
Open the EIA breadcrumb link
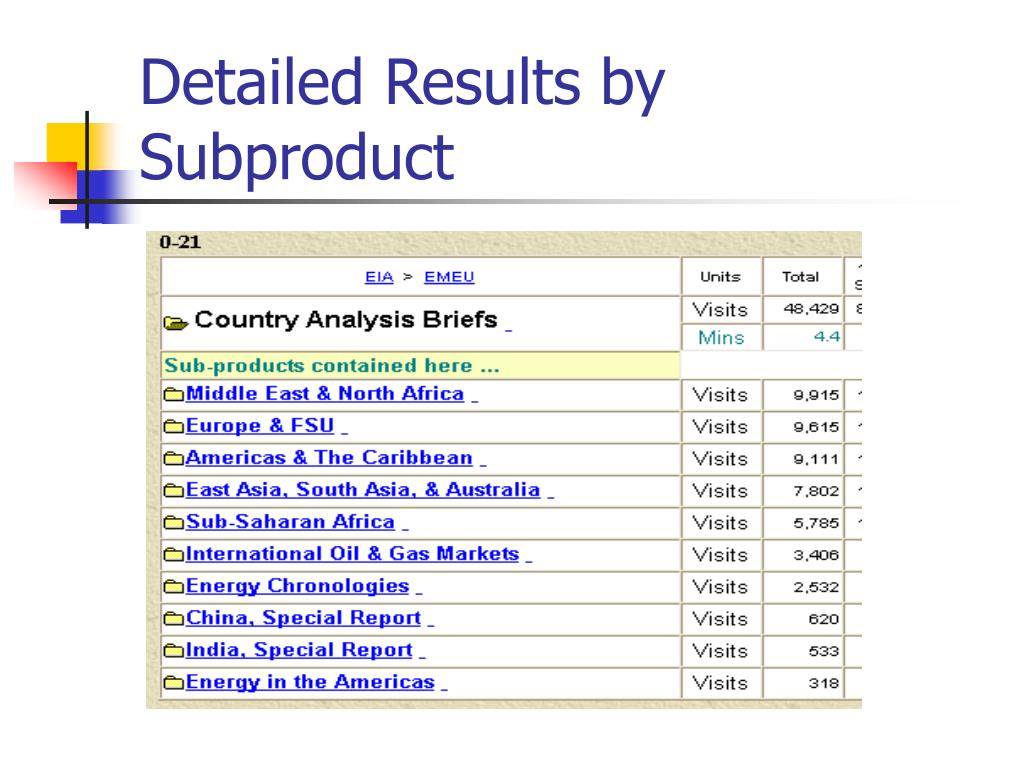click(379, 277)
